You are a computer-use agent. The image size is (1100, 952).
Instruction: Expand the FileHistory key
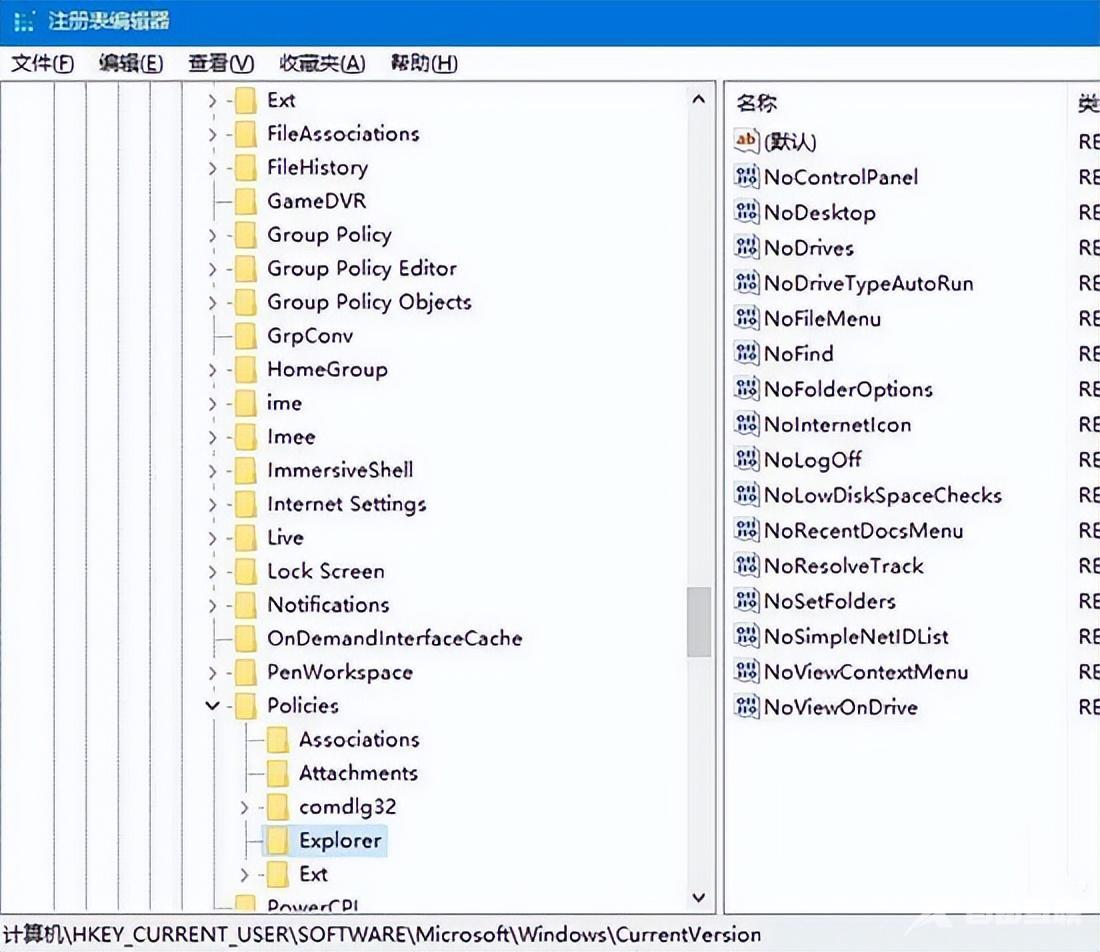click(x=213, y=168)
